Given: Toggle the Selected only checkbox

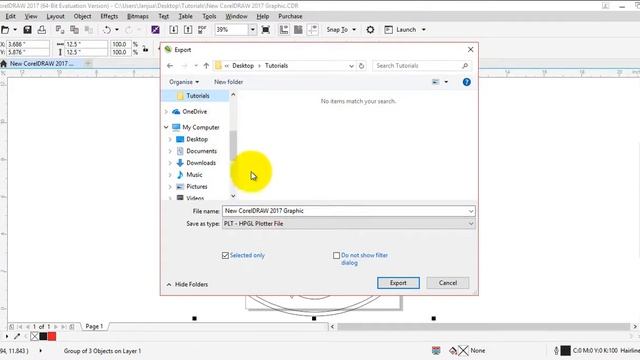Looking at the screenshot, I should pos(225,256).
